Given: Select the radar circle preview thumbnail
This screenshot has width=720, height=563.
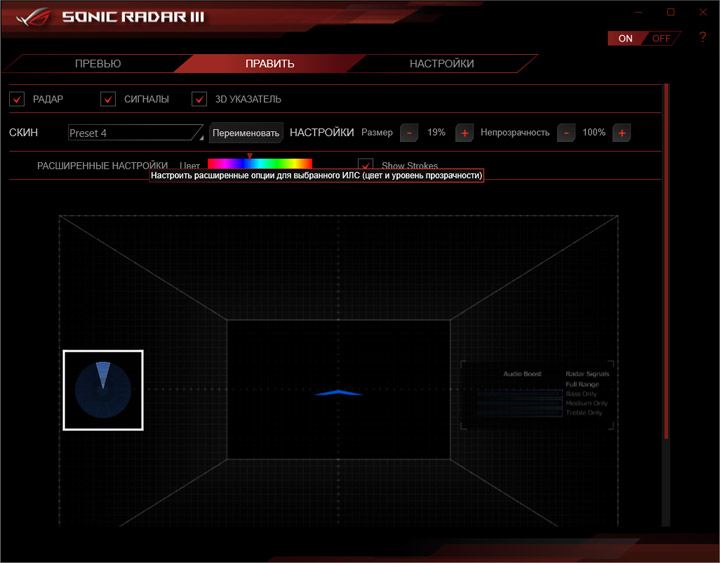Looking at the screenshot, I should click(x=103, y=390).
